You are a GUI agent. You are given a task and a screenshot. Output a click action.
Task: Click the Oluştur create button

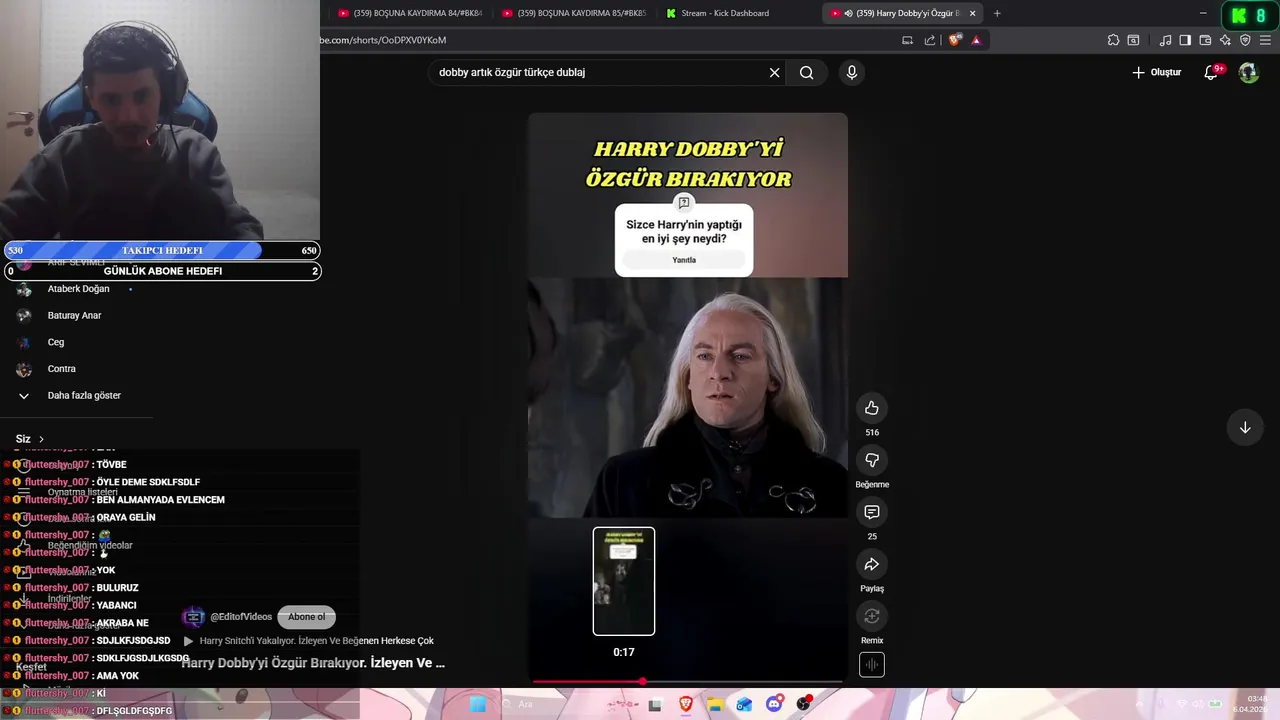(1156, 72)
